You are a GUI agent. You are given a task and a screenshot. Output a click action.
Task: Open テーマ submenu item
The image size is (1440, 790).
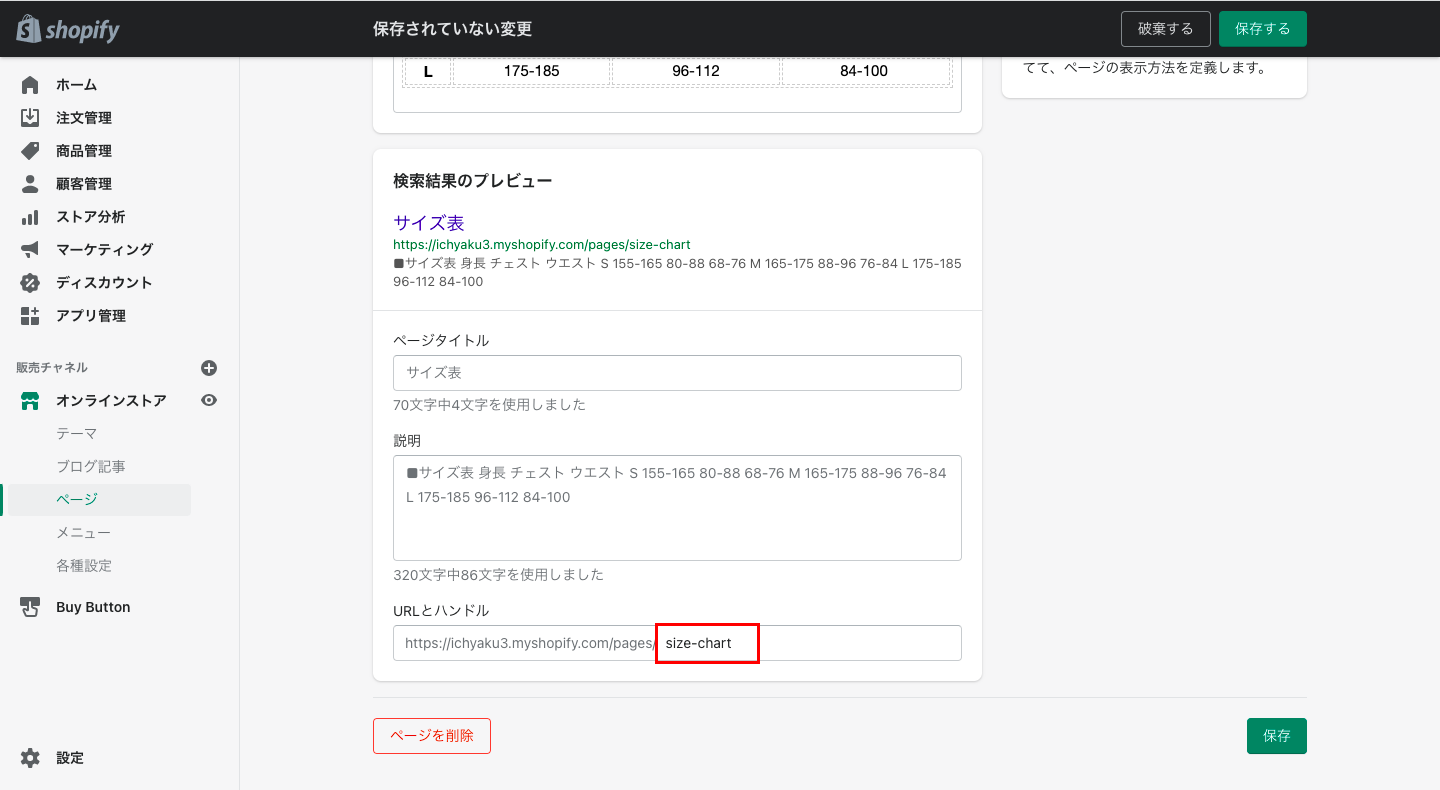pos(77,434)
